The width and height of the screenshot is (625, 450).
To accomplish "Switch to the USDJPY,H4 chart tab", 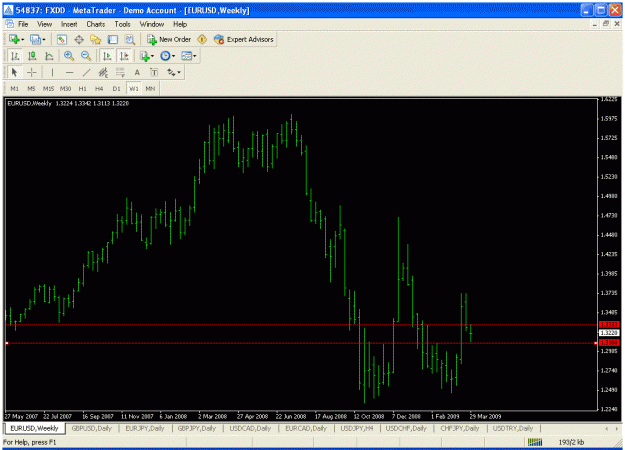I will coord(357,428).
